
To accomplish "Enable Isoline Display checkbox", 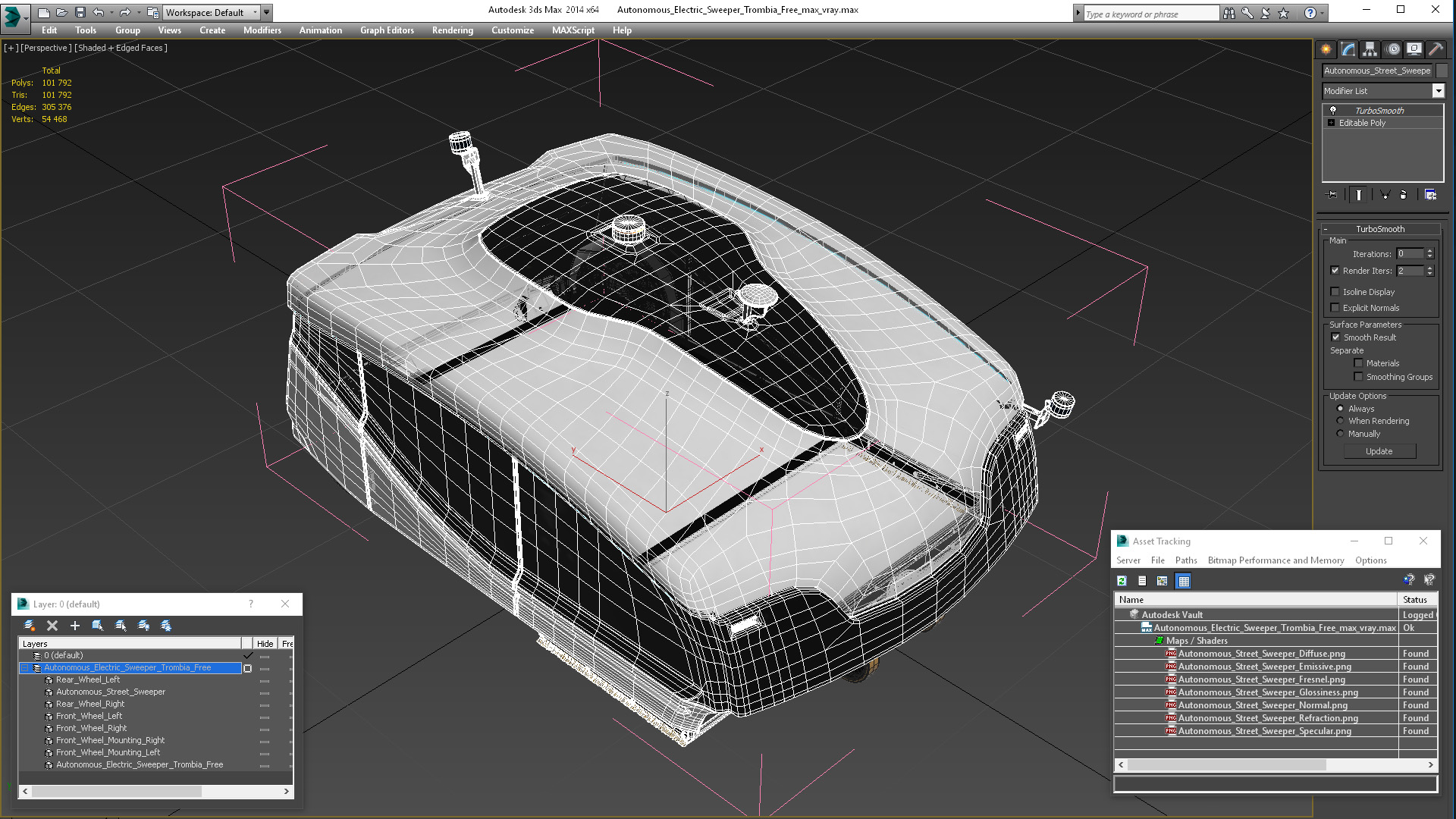I will pyautogui.click(x=1335, y=292).
